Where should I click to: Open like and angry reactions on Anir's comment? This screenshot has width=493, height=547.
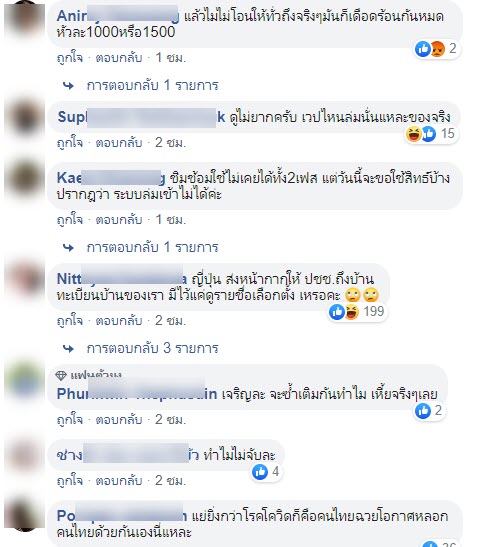tap(435, 49)
